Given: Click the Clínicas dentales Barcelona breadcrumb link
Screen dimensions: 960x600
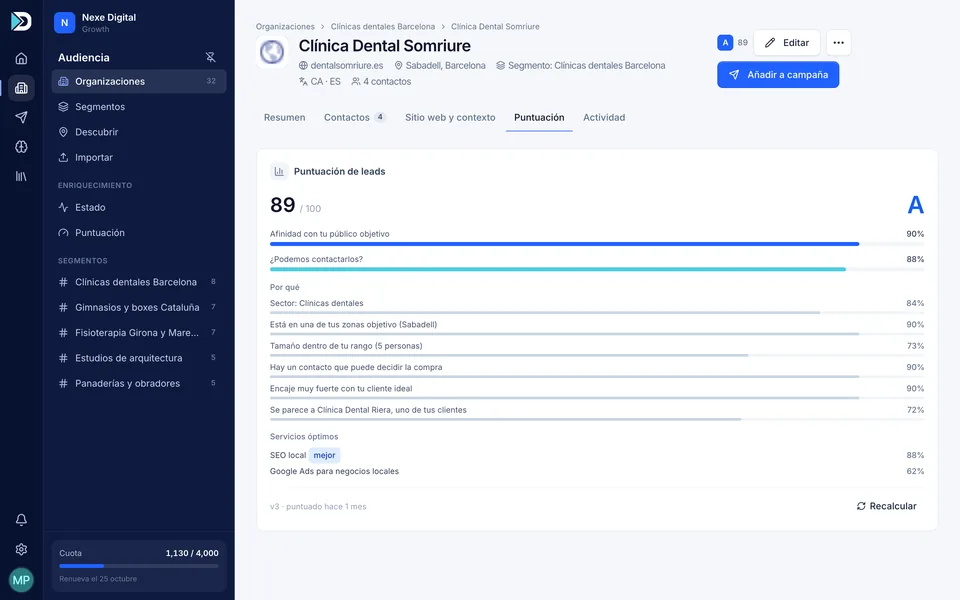Looking at the screenshot, I should pos(383,27).
